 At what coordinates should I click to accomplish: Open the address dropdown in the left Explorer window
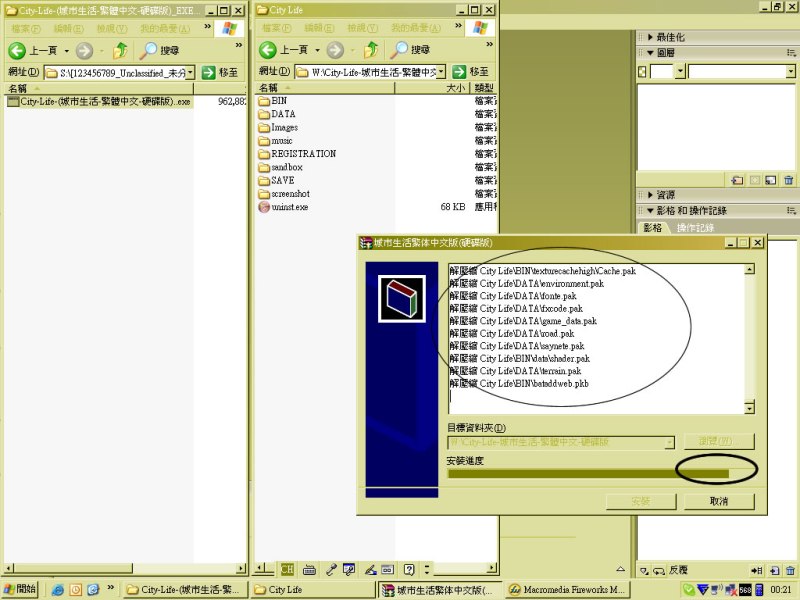pos(190,72)
